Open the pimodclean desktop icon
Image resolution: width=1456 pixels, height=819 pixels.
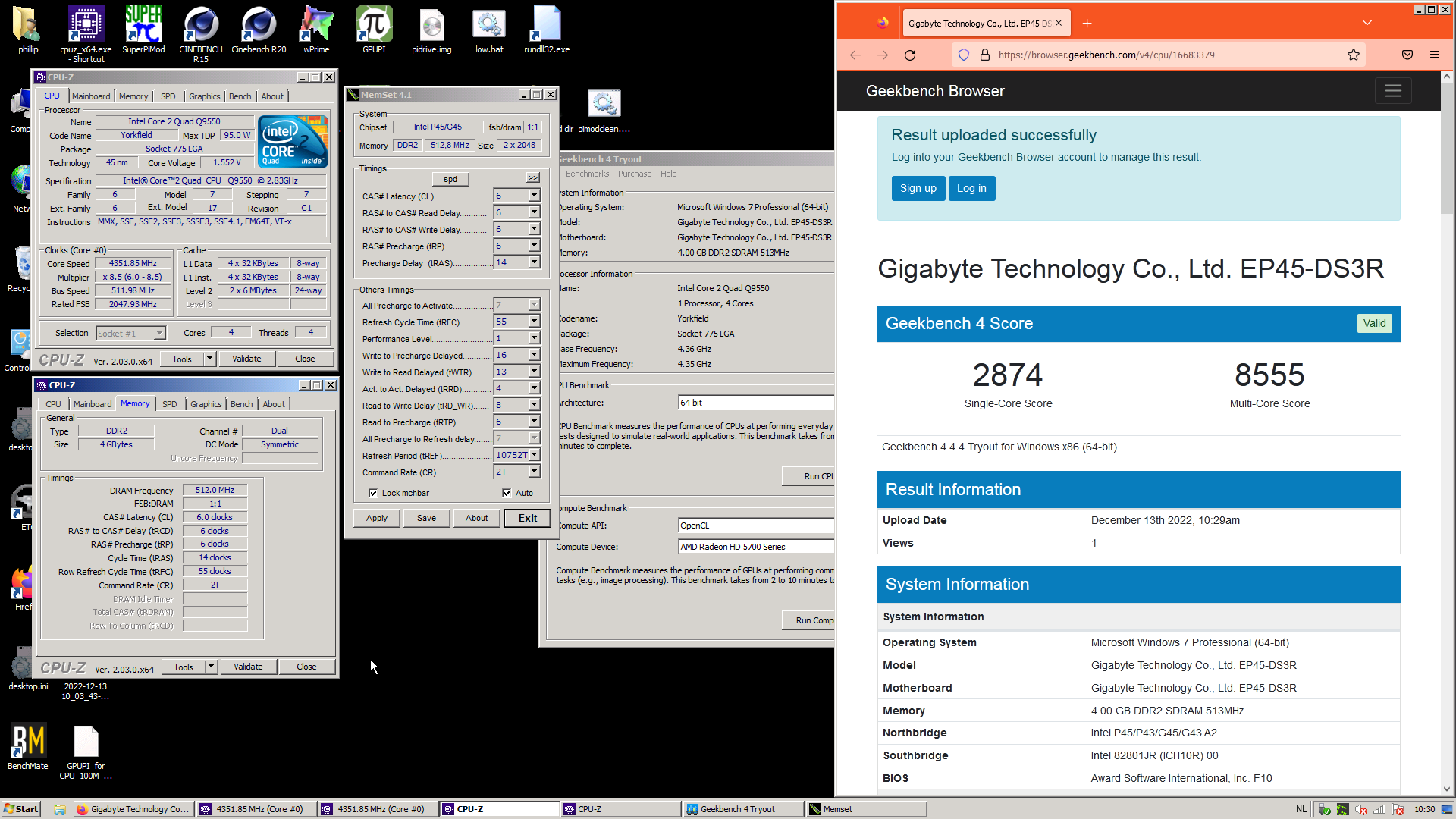coord(604,111)
